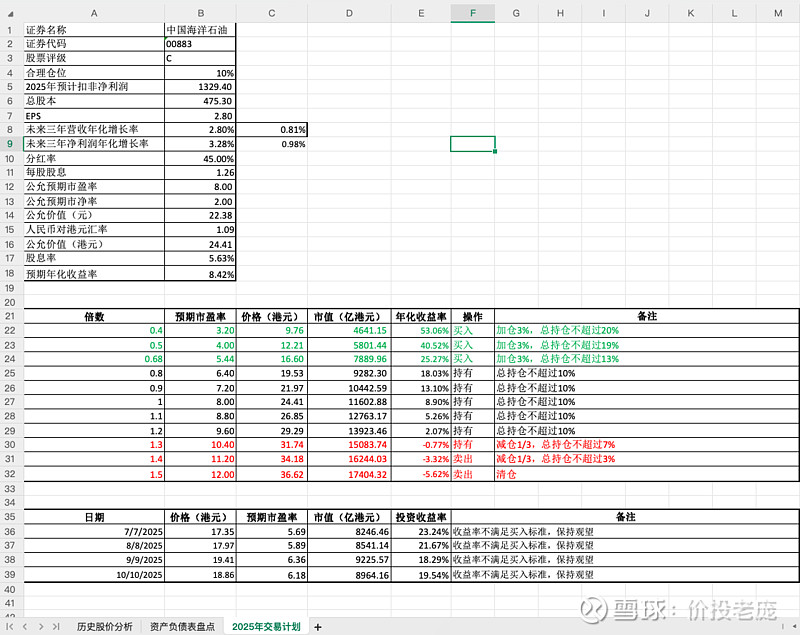Select column B header
The image size is (800, 635).
coord(201,13)
